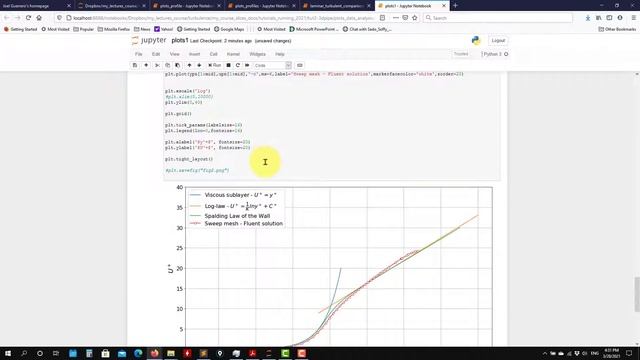640x360 pixels.
Task: Open the Mozilla Firefox bookmarks folder
Action: [114, 29]
